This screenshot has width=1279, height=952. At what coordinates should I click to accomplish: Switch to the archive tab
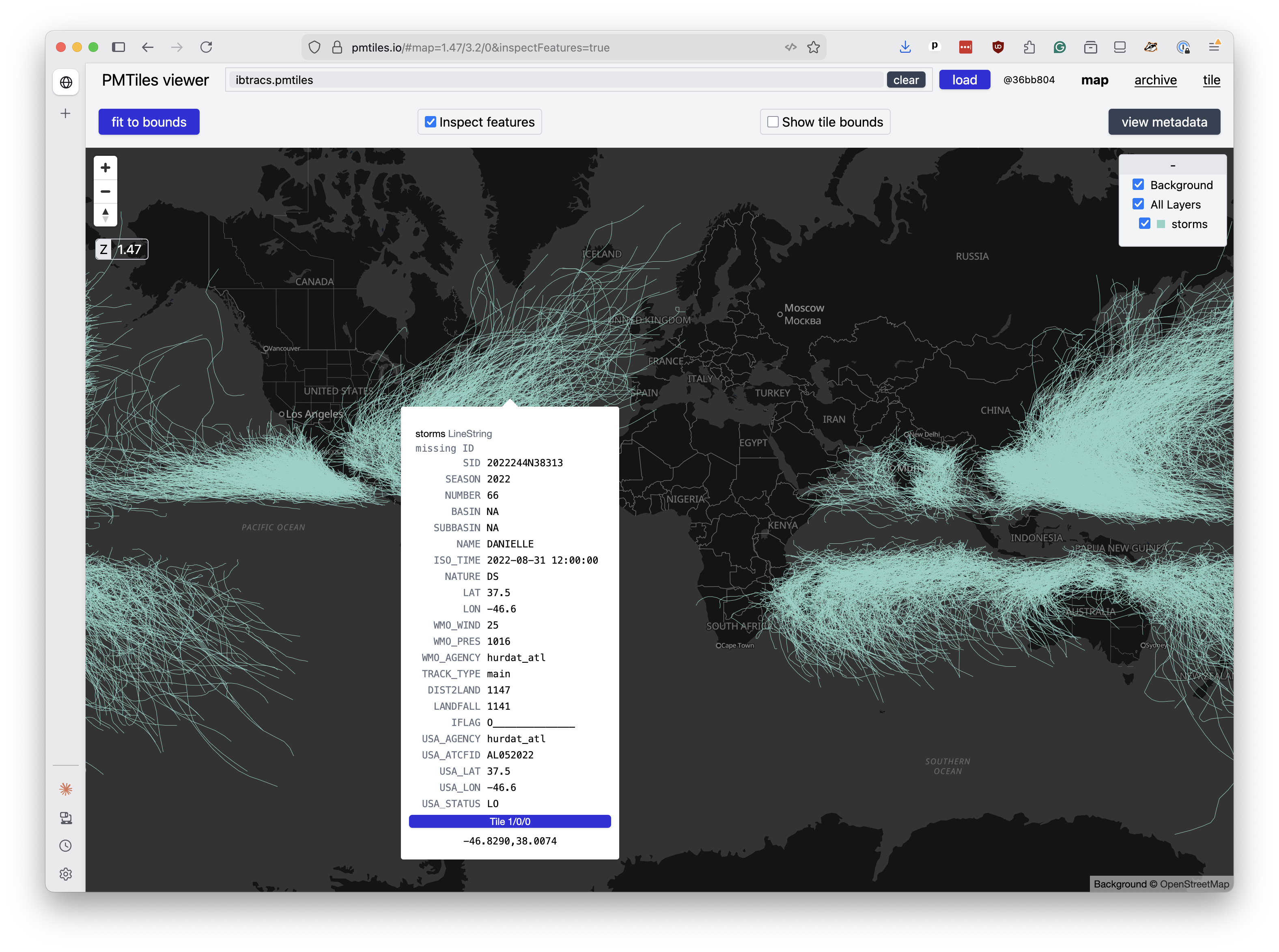pyautogui.click(x=1155, y=80)
